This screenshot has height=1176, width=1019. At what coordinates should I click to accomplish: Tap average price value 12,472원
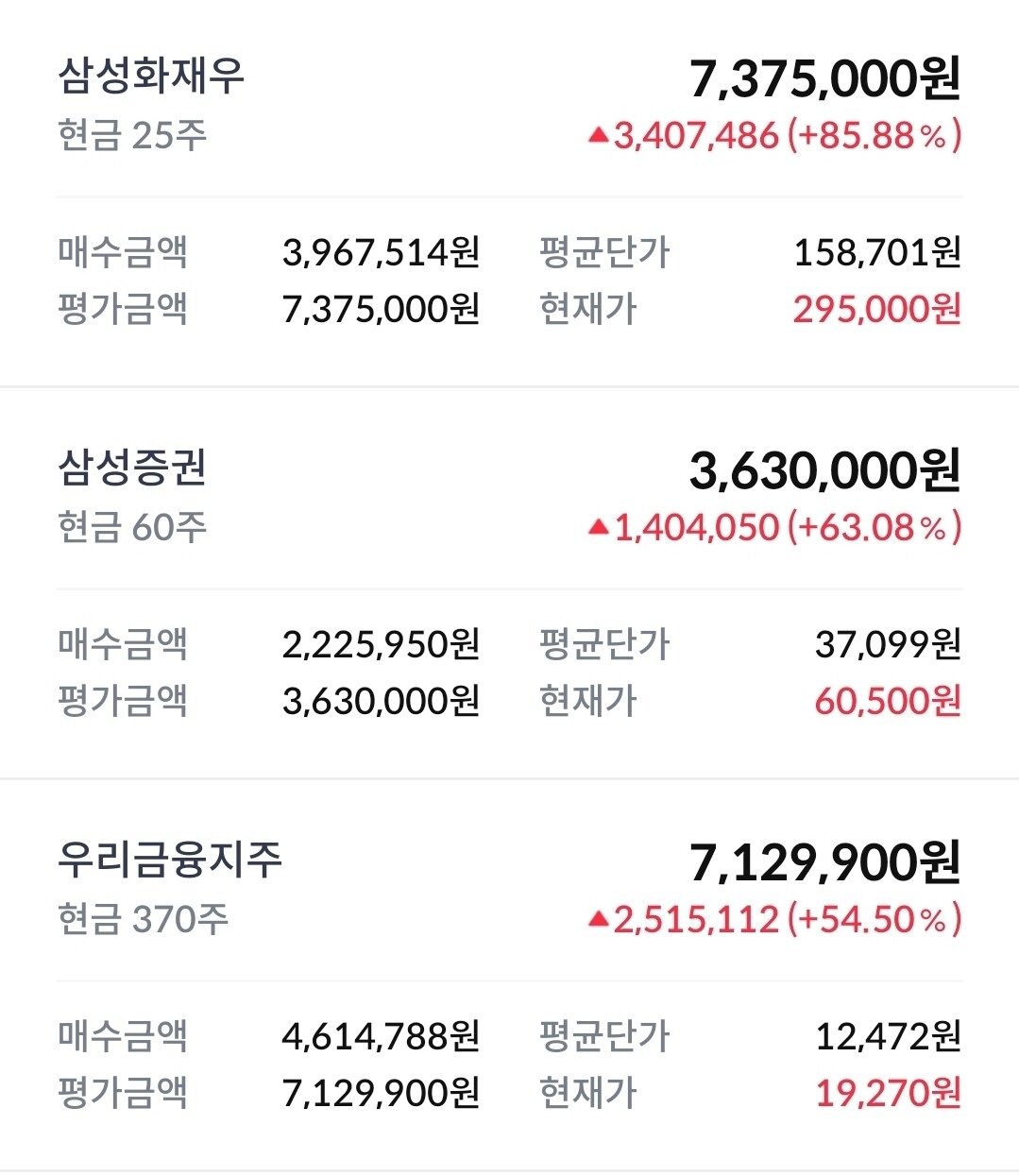click(888, 1037)
